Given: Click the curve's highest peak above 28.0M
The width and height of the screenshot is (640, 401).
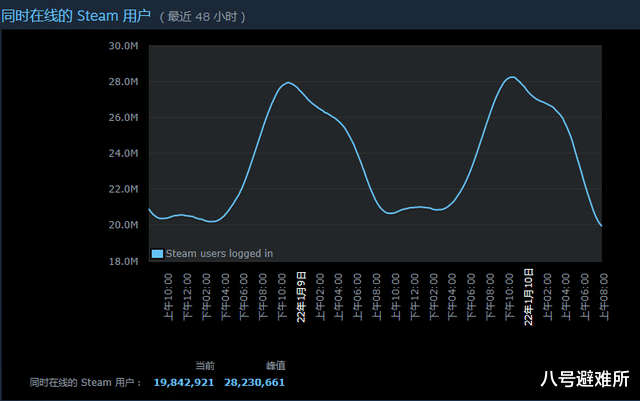Looking at the screenshot, I should click(x=512, y=77).
